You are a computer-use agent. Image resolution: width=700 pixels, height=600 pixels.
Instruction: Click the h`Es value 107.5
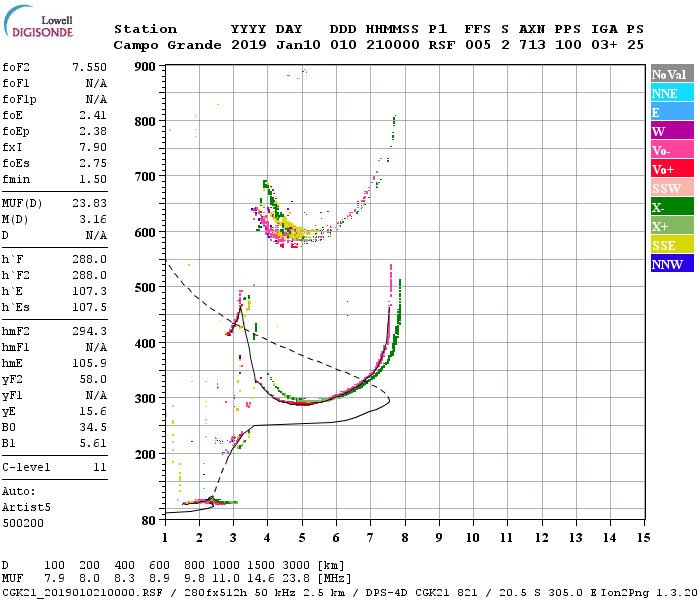coord(89,308)
